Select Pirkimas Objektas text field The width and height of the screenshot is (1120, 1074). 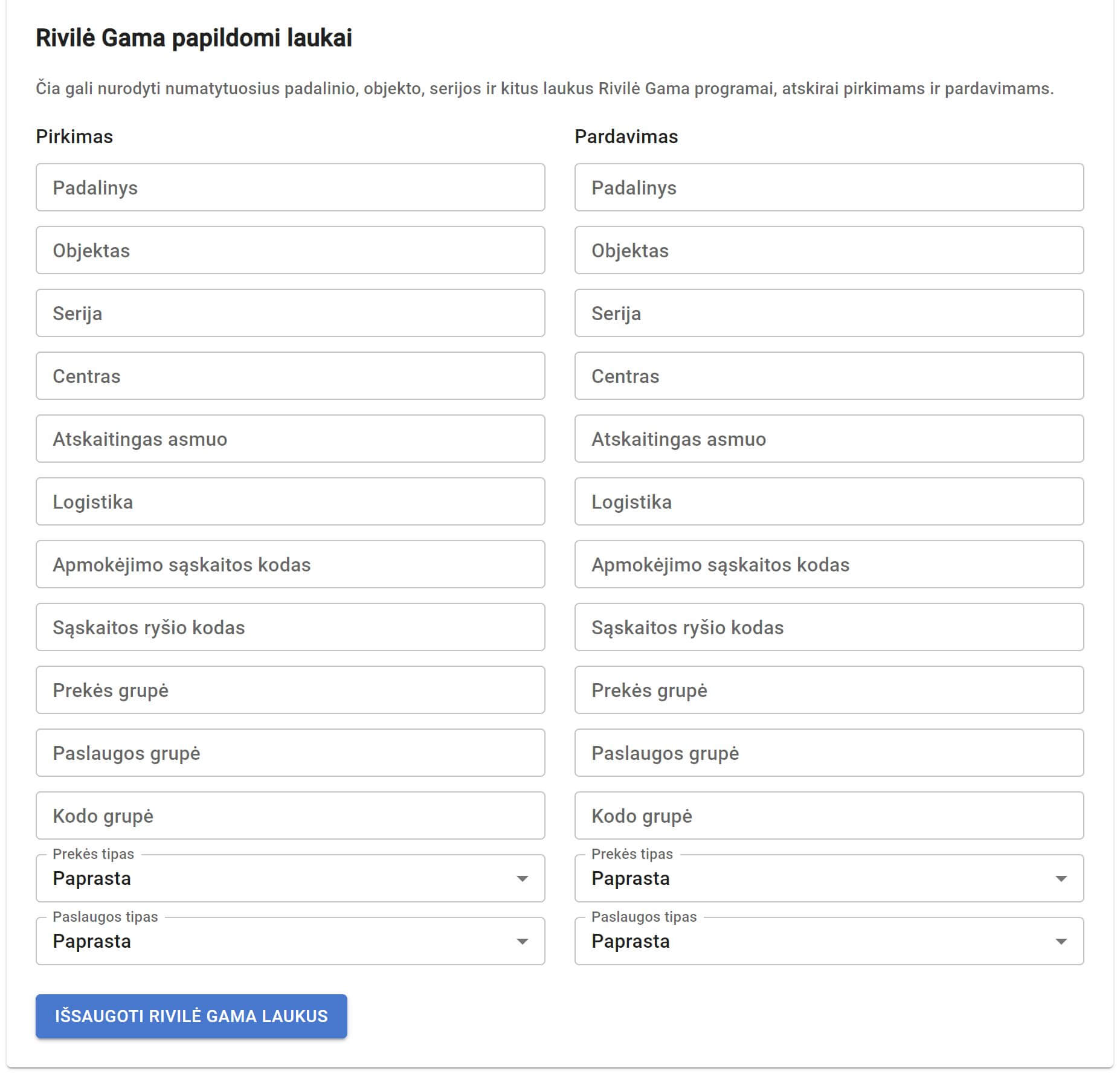[290, 250]
